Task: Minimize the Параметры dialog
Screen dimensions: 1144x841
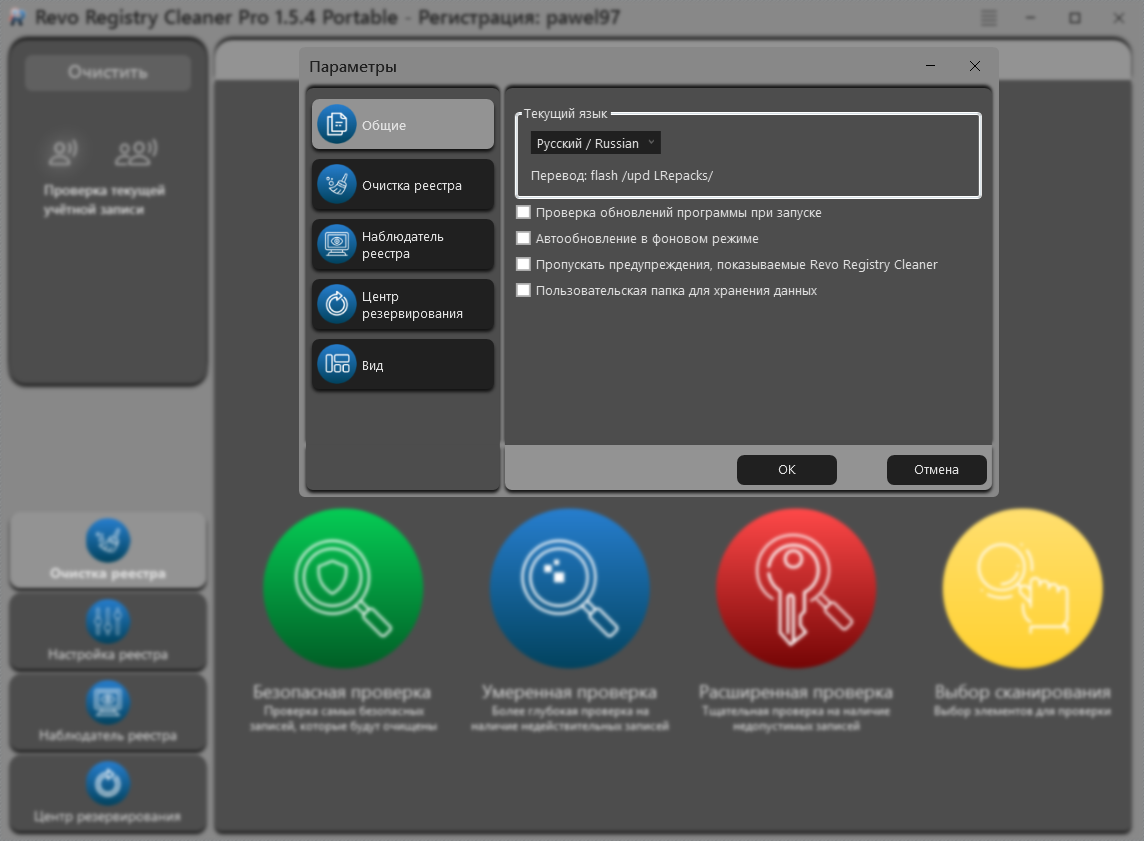Action: tap(930, 66)
